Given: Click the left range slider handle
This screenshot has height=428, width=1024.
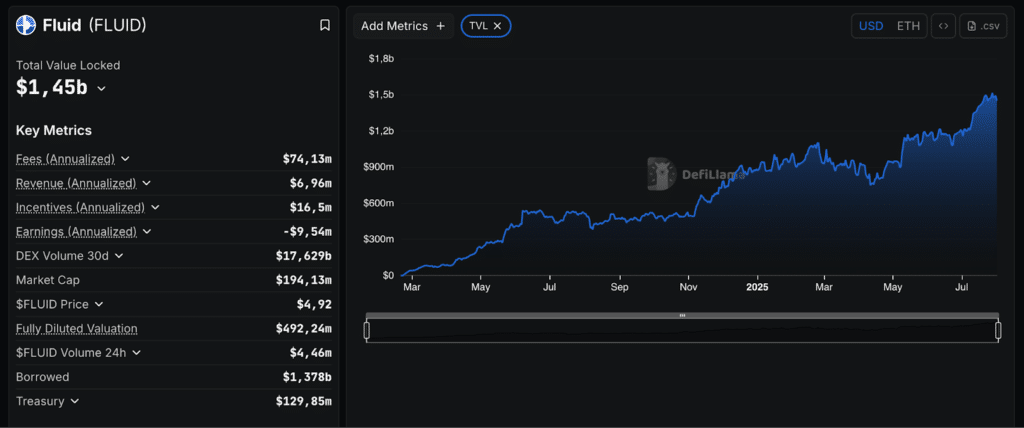Looking at the screenshot, I should pyautogui.click(x=366, y=331).
